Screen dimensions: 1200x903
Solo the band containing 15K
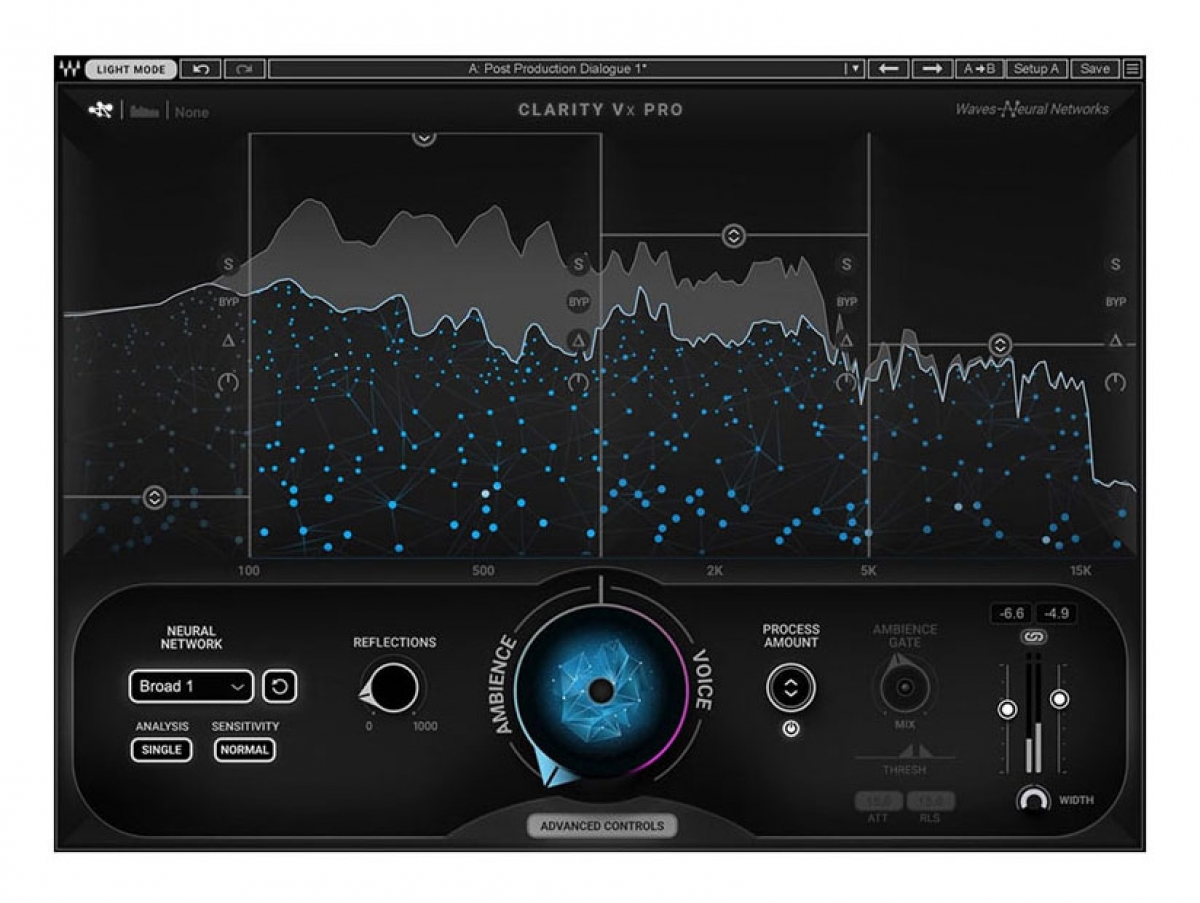(x=1115, y=265)
